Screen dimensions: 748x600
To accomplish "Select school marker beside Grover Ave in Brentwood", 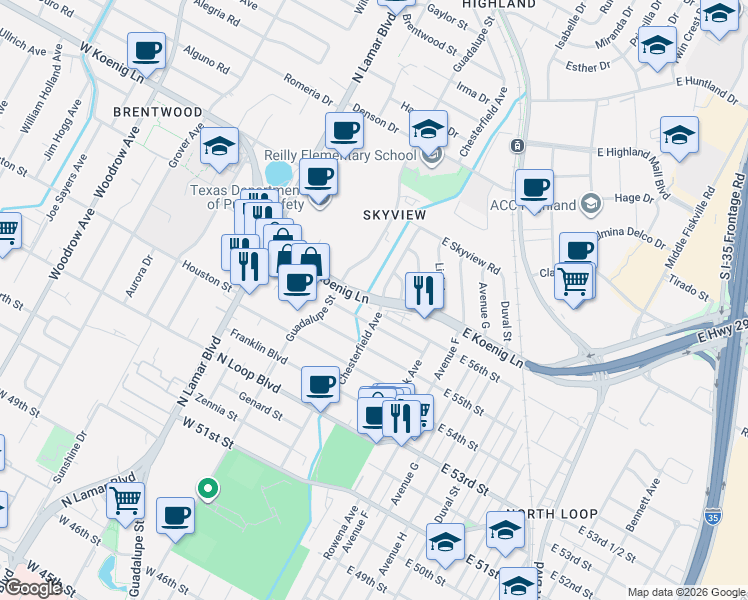I will pos(219,149).
